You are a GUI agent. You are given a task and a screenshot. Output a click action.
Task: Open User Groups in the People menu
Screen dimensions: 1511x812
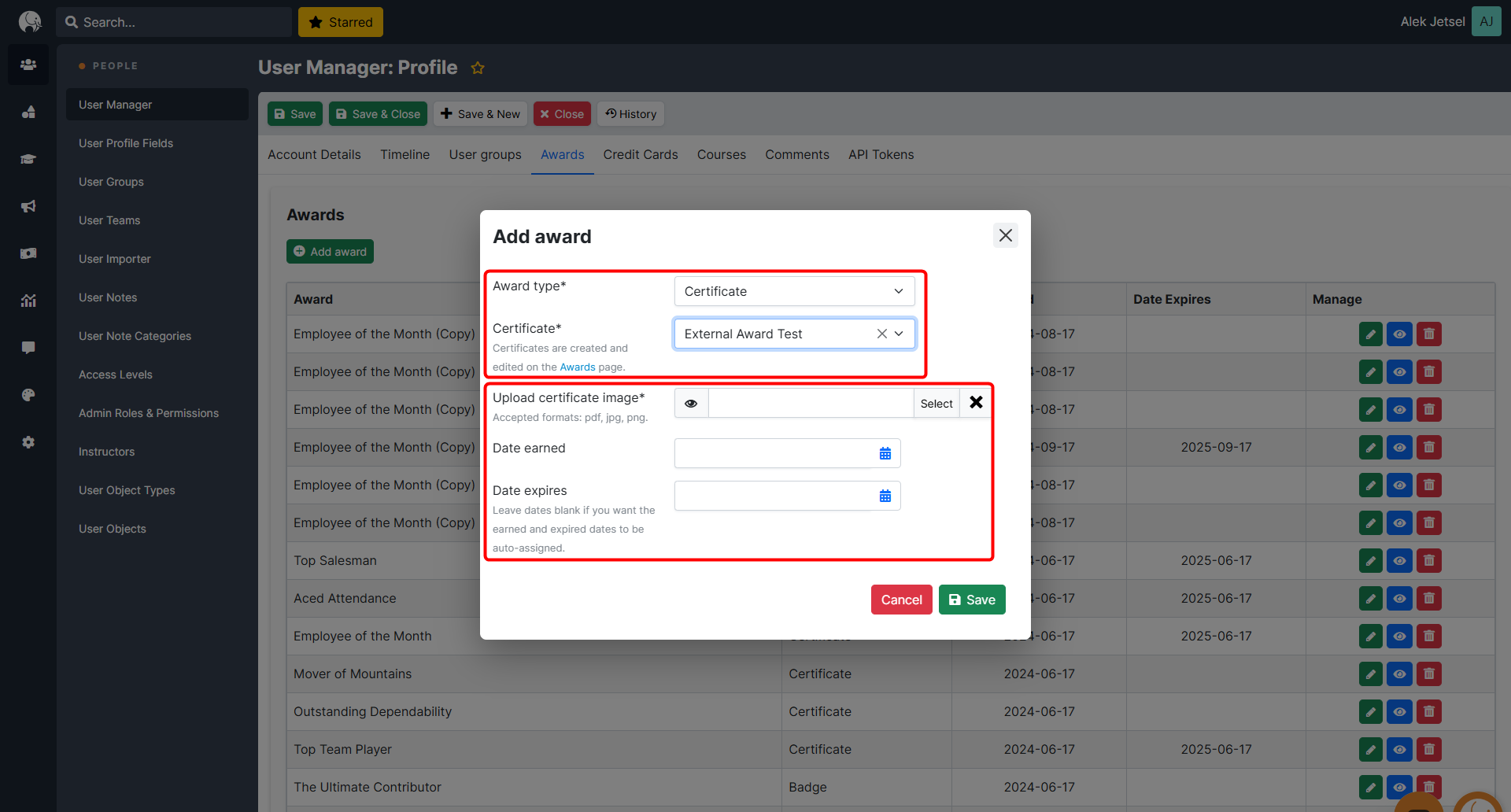(111, 182)
